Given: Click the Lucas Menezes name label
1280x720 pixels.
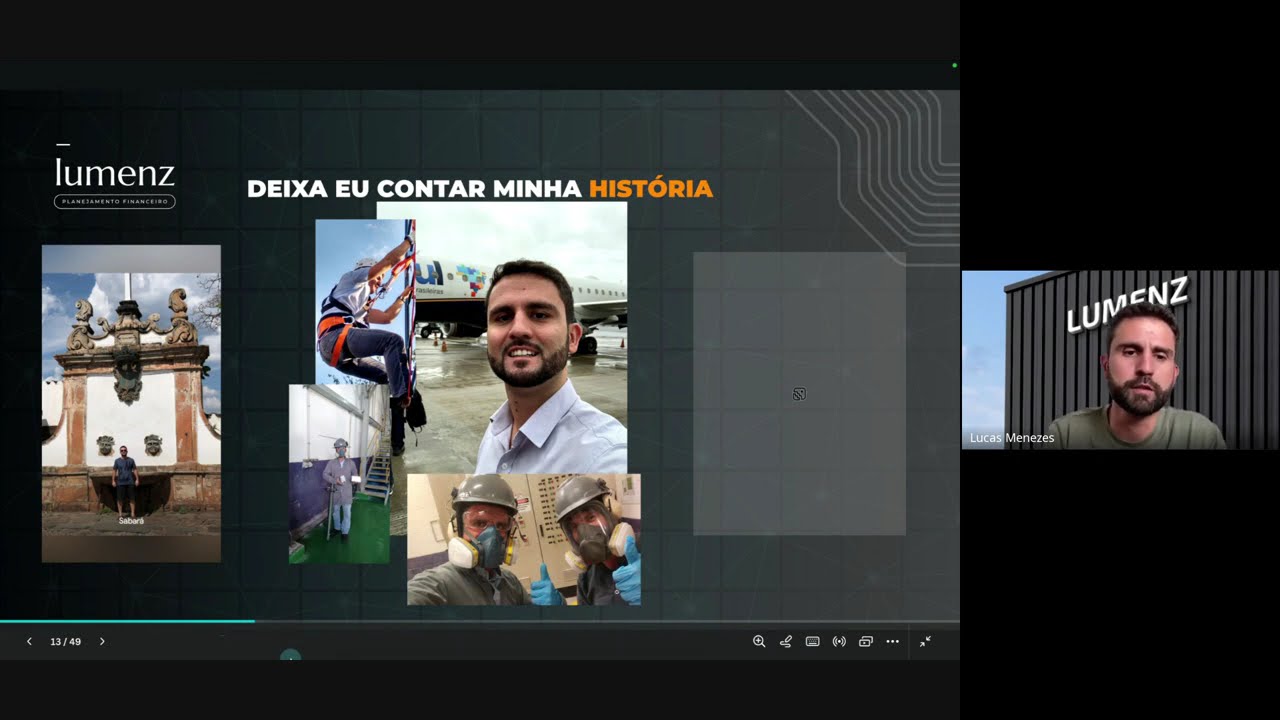Looking at the screenshot, I should click(x=1012, y=438).
